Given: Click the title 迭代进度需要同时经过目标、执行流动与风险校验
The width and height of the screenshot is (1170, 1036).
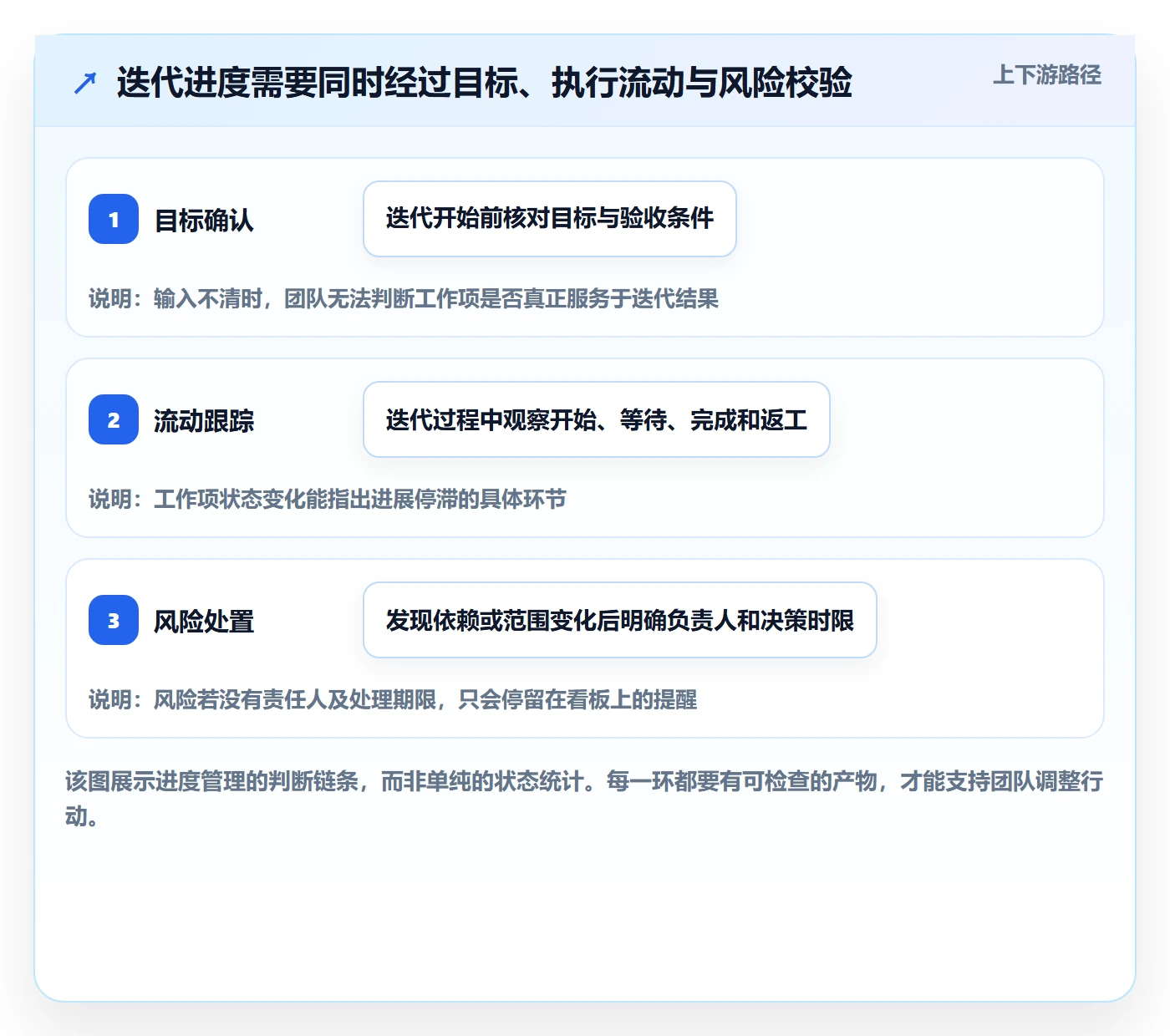Looking at the screenshot, I should point(484,83).
